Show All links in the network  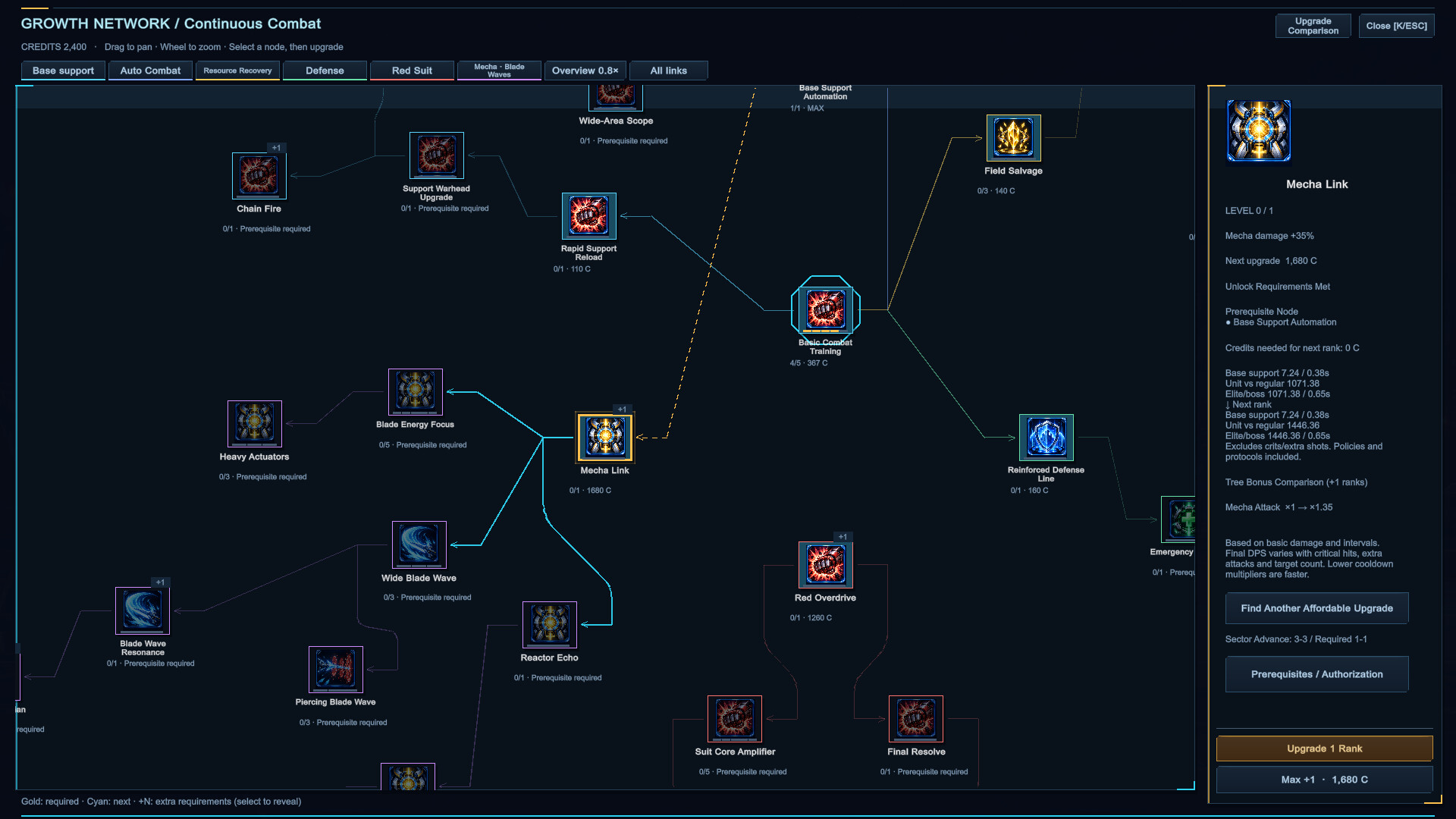(669, 71)
